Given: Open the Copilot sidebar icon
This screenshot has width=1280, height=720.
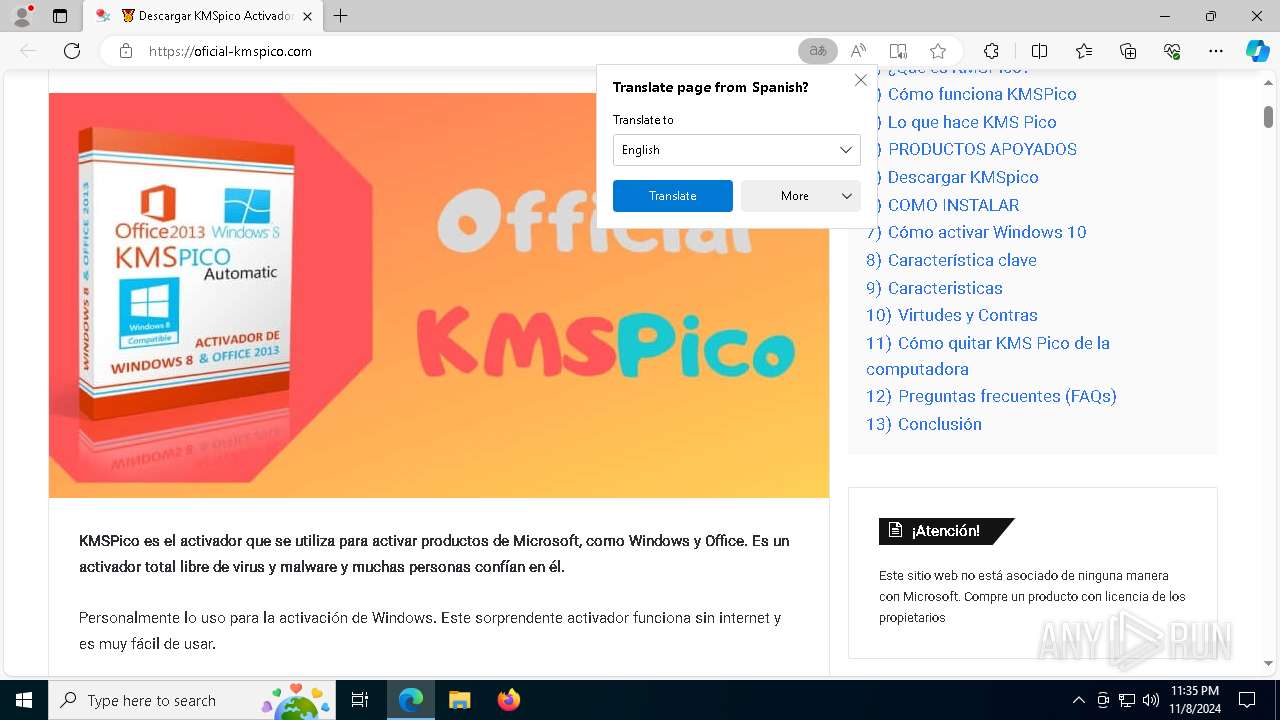Looking at the screenshot, I should tap(1257, 51).
